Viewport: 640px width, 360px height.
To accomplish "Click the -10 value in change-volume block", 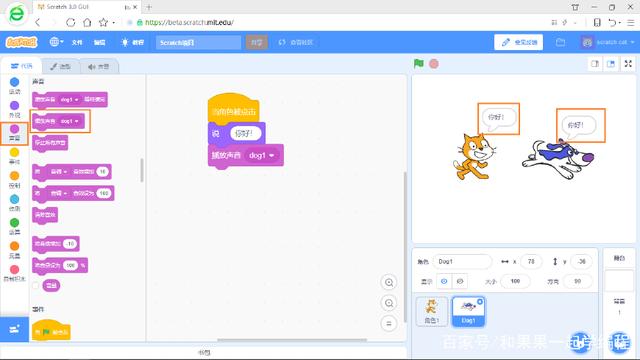I will (70, 244).
